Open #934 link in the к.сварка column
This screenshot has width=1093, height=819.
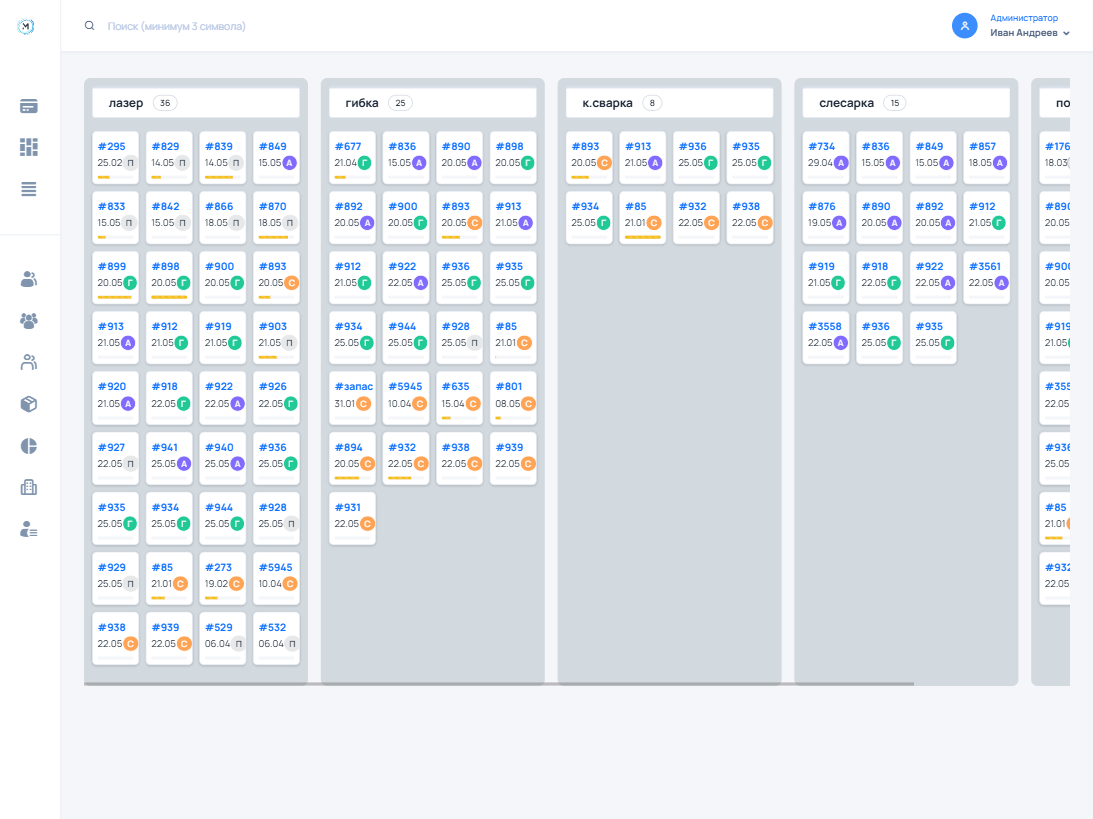pyautogui.click(x=586, y=206)
